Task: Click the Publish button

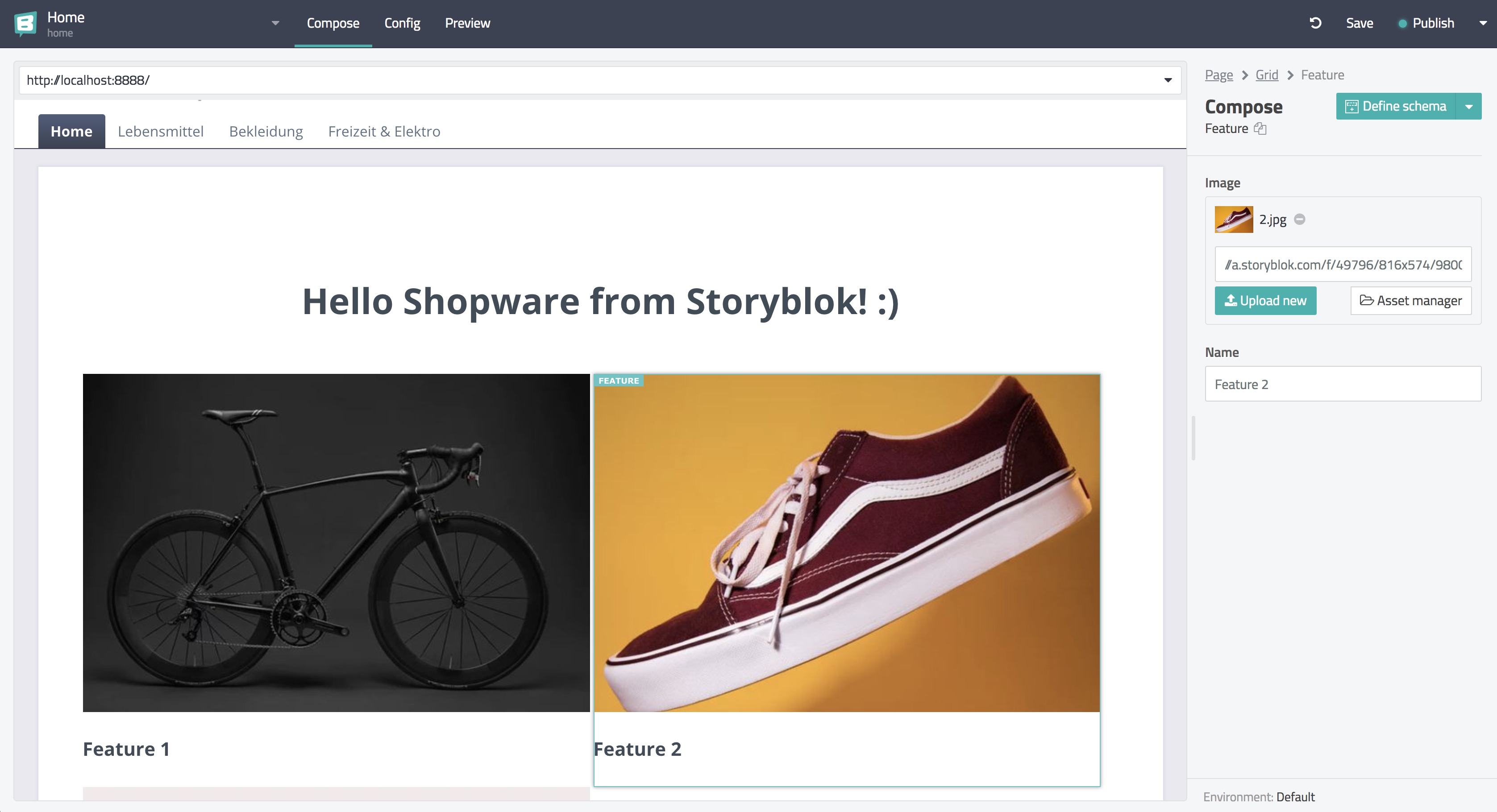Action: pyautogui.click(x=1426, y=23)
